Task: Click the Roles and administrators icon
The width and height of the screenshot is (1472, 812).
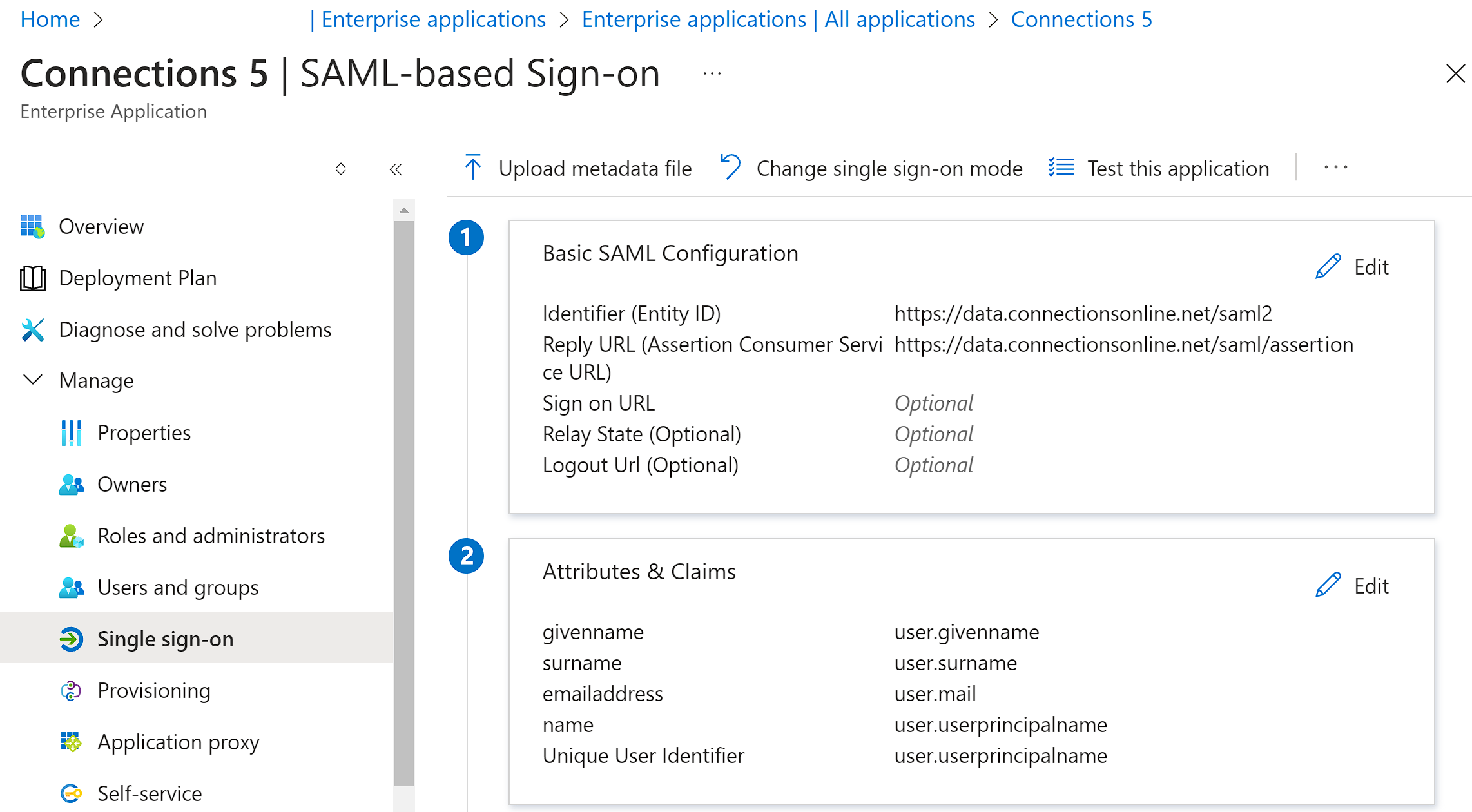Action: (x=71, y=536)
